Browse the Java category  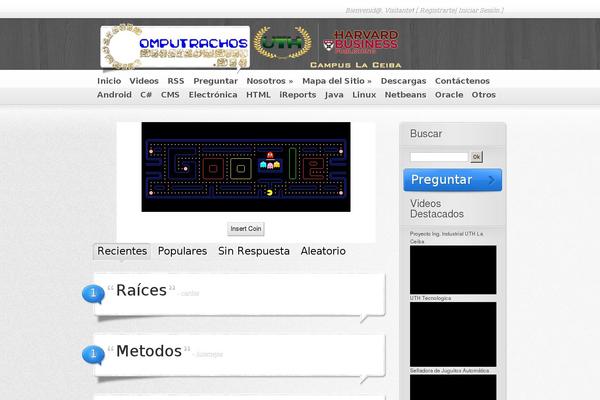point(334,95)
